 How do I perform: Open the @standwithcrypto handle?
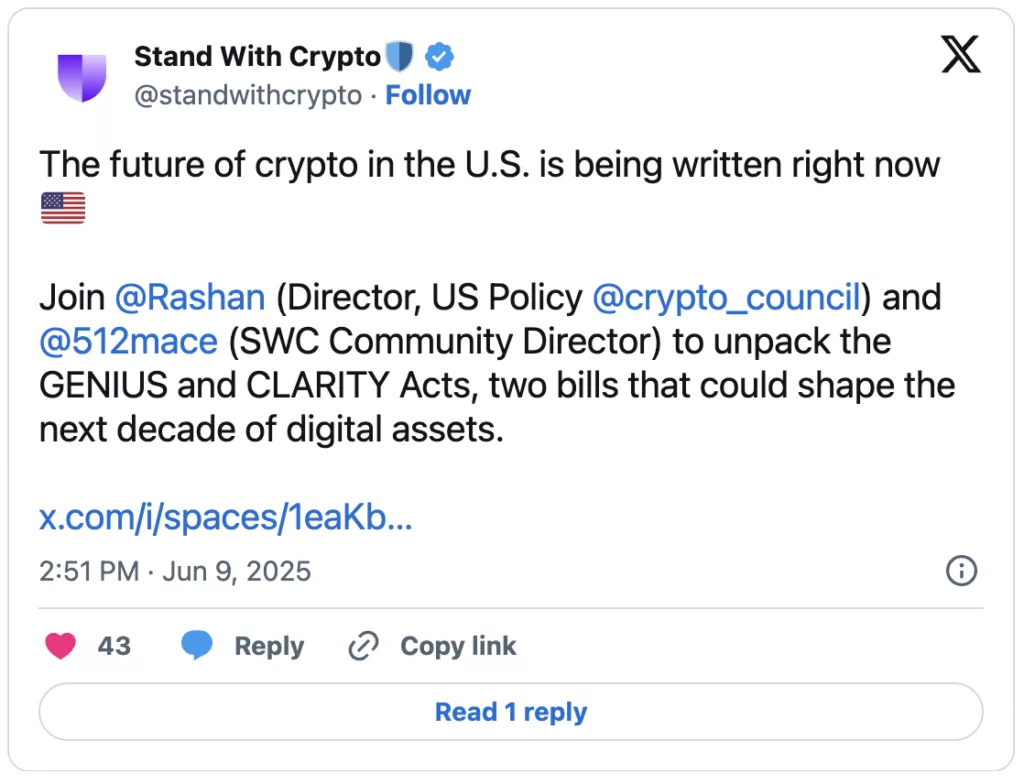coord(248,95)
